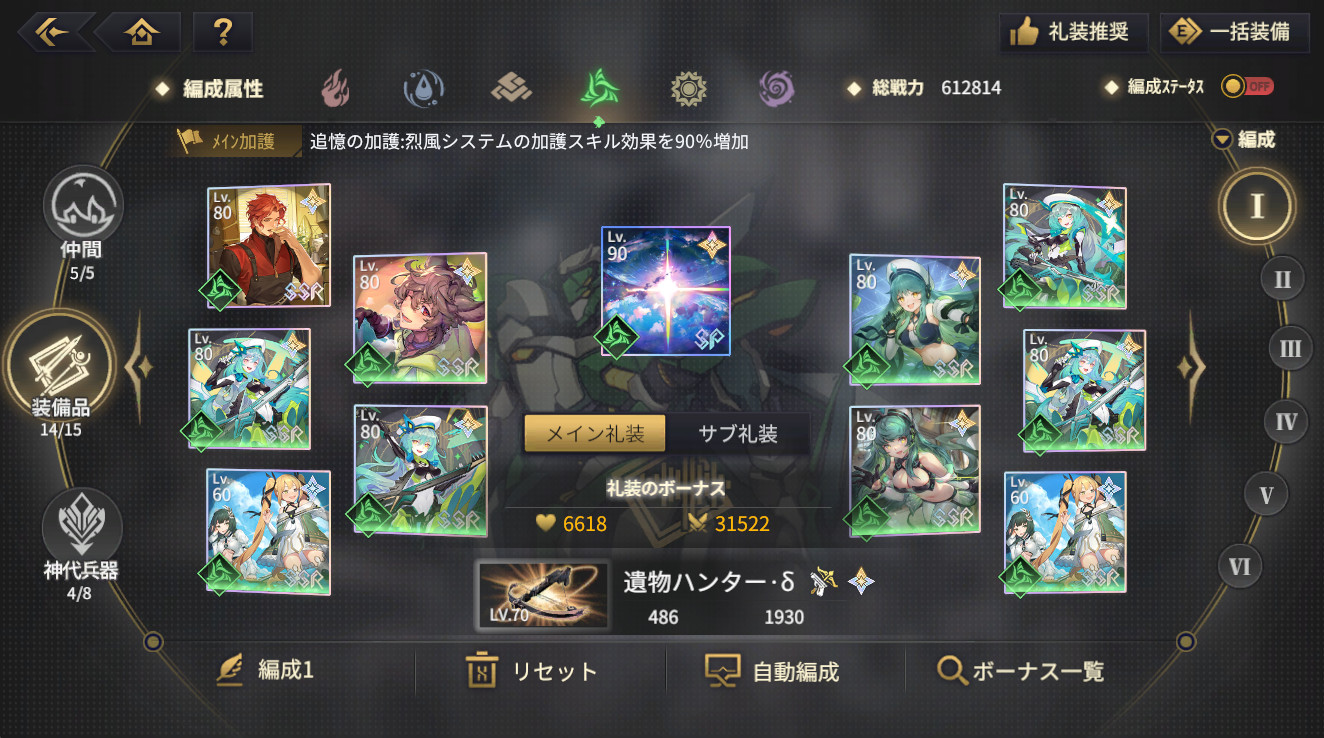Image resolution: width=1324 pixels, height=738 pixels.
Task: Select formation slot II
Action: [1282, 277]
